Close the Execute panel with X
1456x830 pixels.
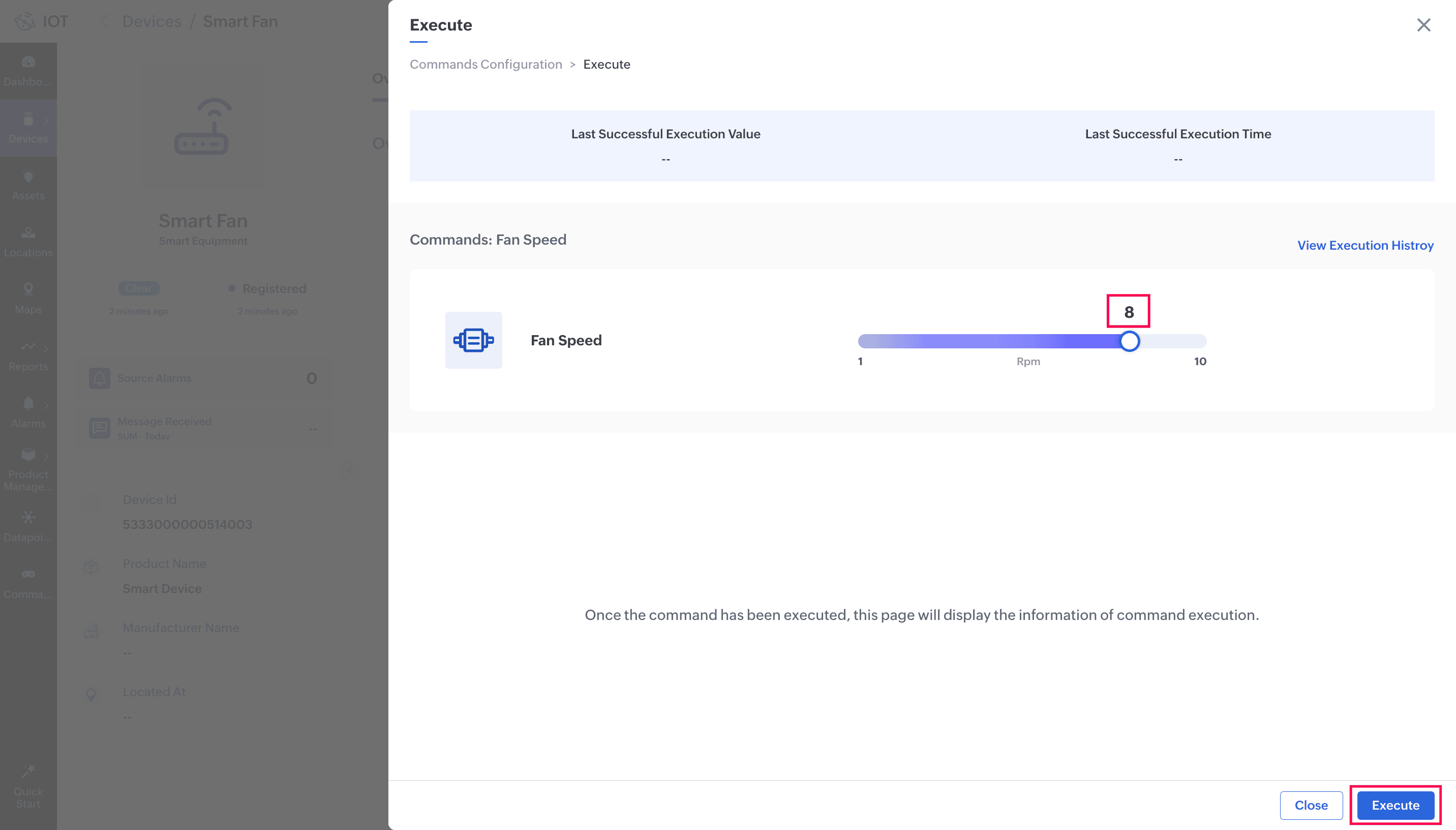pyautogui.click(x=1423, y=25)
